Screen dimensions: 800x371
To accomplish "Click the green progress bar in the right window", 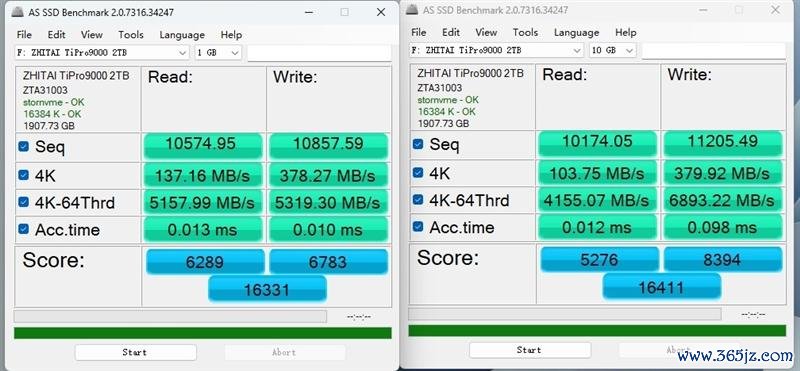I will (597, 331).
